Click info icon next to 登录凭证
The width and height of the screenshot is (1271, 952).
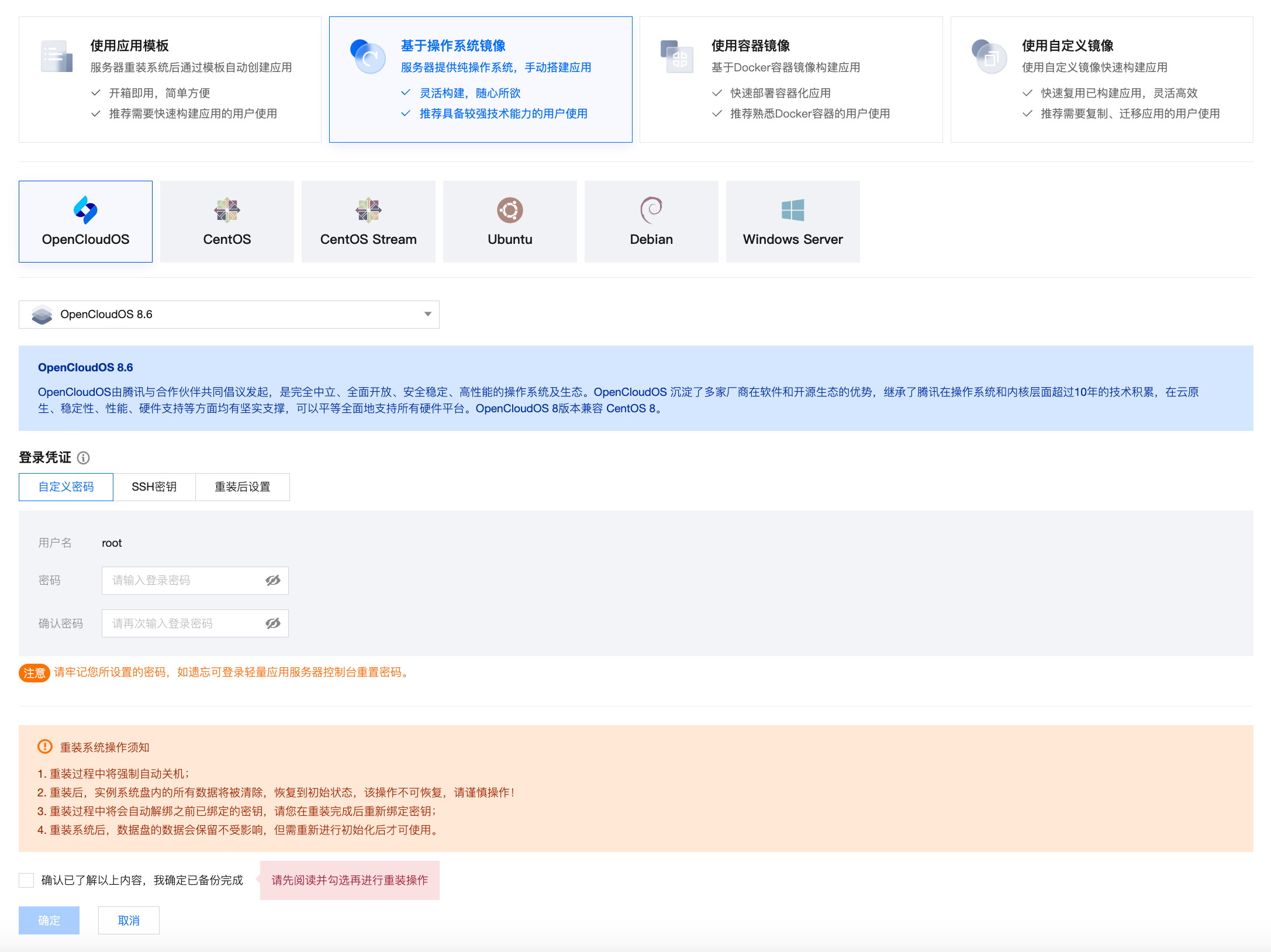(84, 458)
